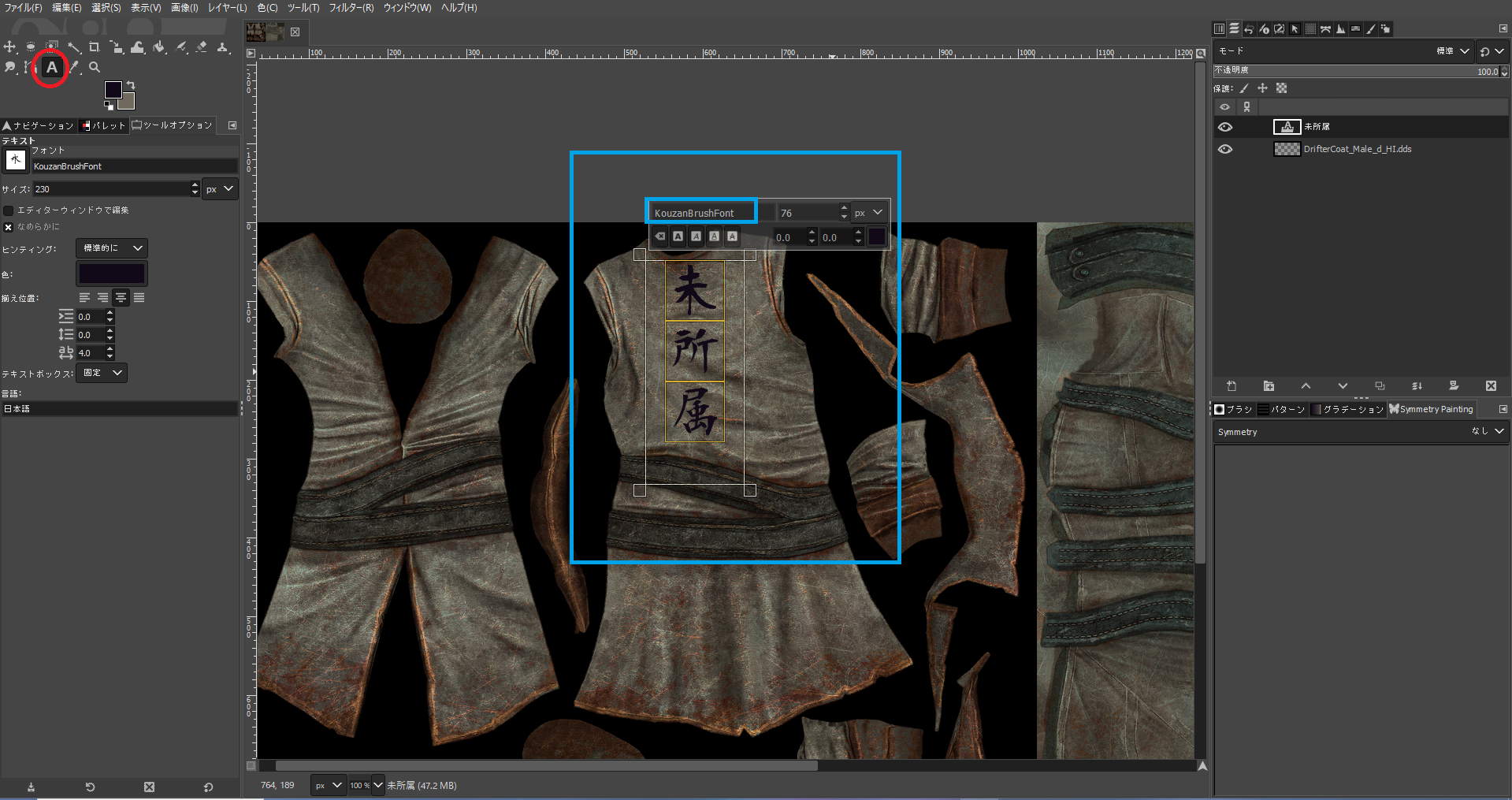Set text justification to left aligned

[84, 298]
